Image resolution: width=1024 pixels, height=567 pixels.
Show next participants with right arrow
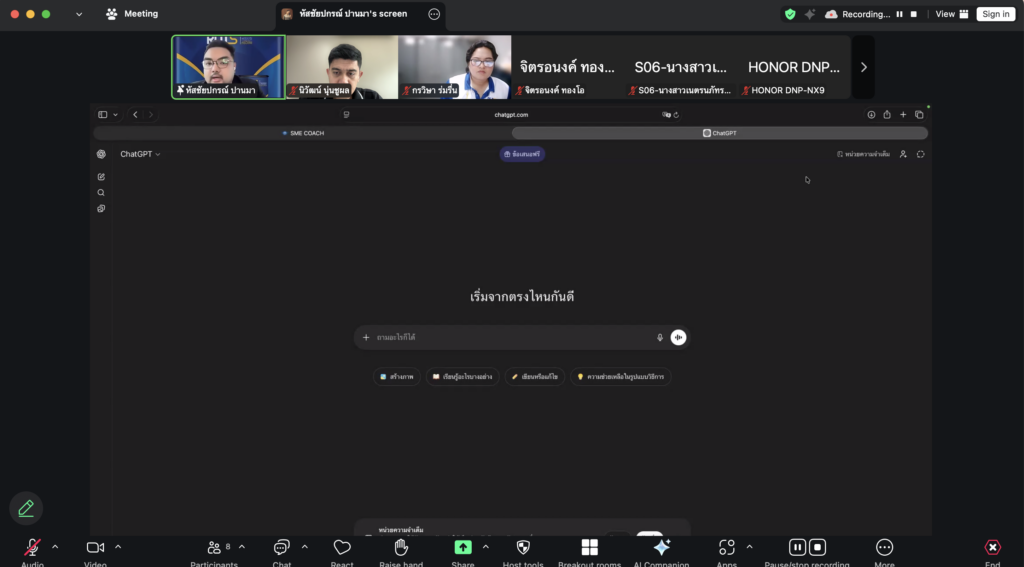(863, 67)
